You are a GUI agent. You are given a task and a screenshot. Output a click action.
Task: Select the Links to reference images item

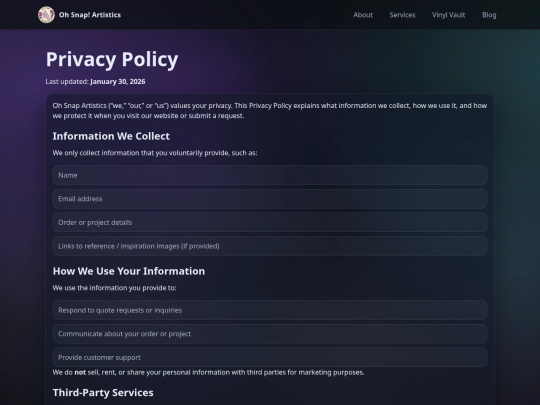tap(270, 246)
